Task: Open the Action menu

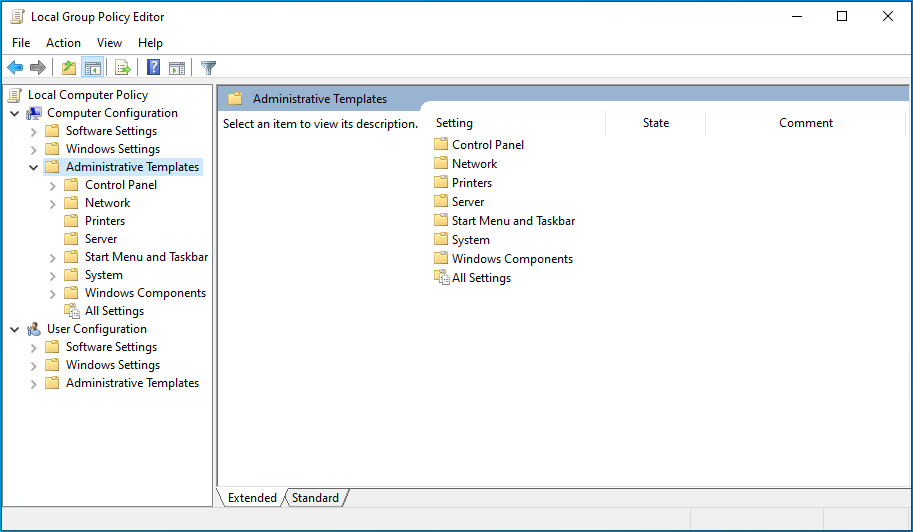Action: point(63,43)
